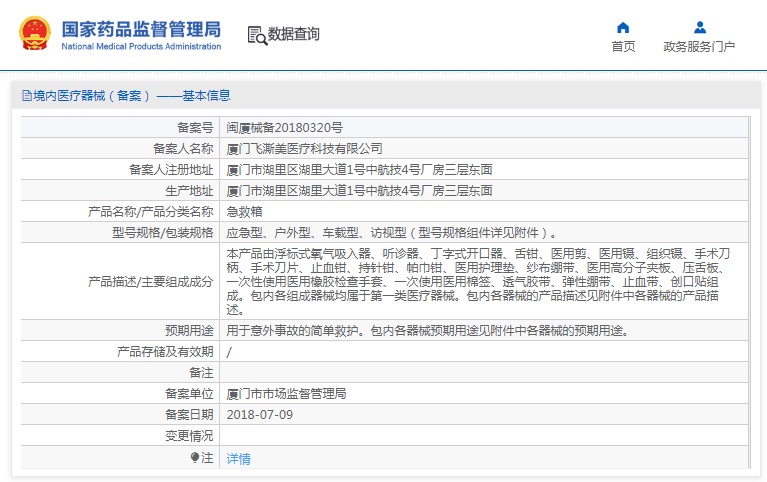Open 政务服务门户 portal link
Image resolution: width=767 pixels, height=482 pixels.
coord(699,46)
